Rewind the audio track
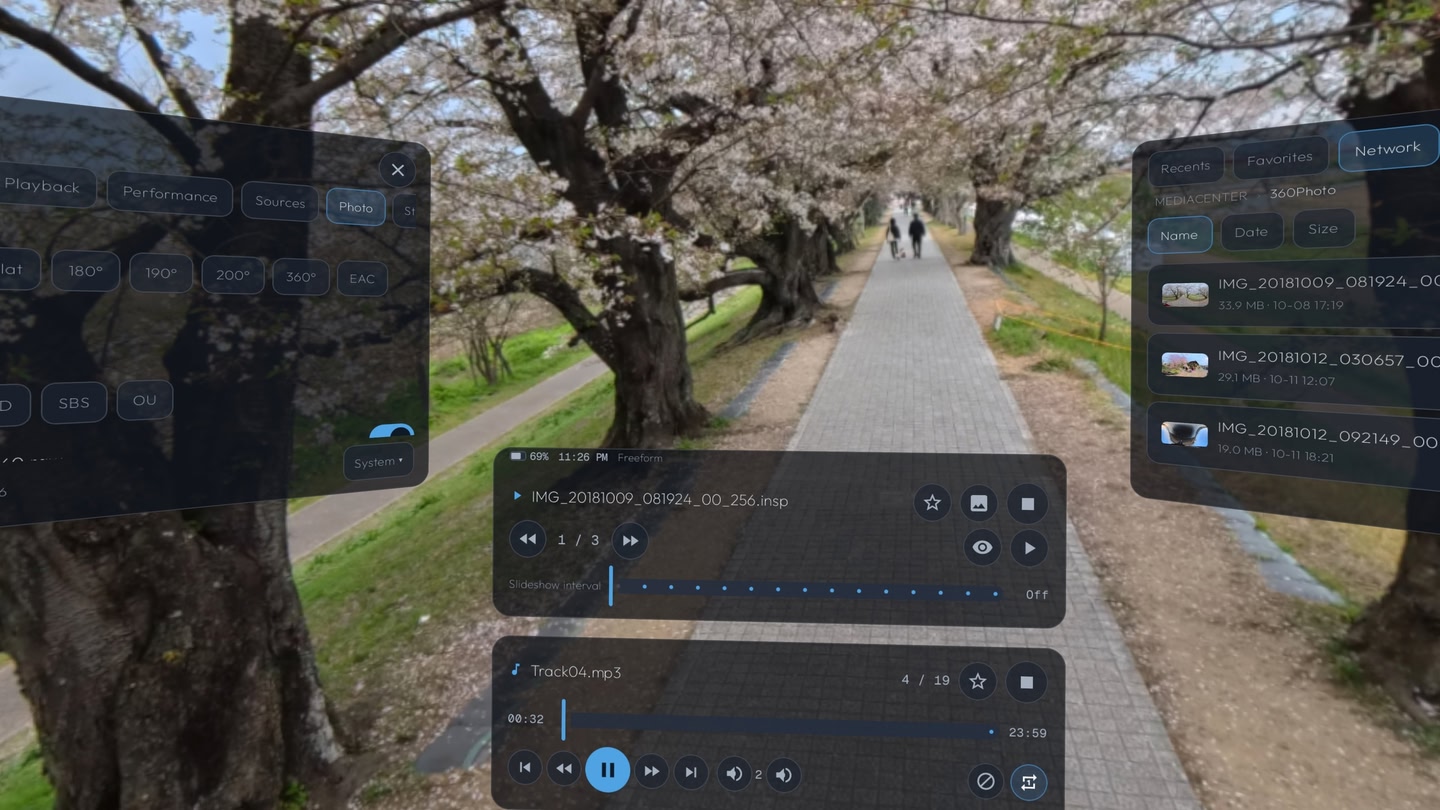Image resolution: width=1440 pixels, height=810 pixels. click(x=564, y=768)
